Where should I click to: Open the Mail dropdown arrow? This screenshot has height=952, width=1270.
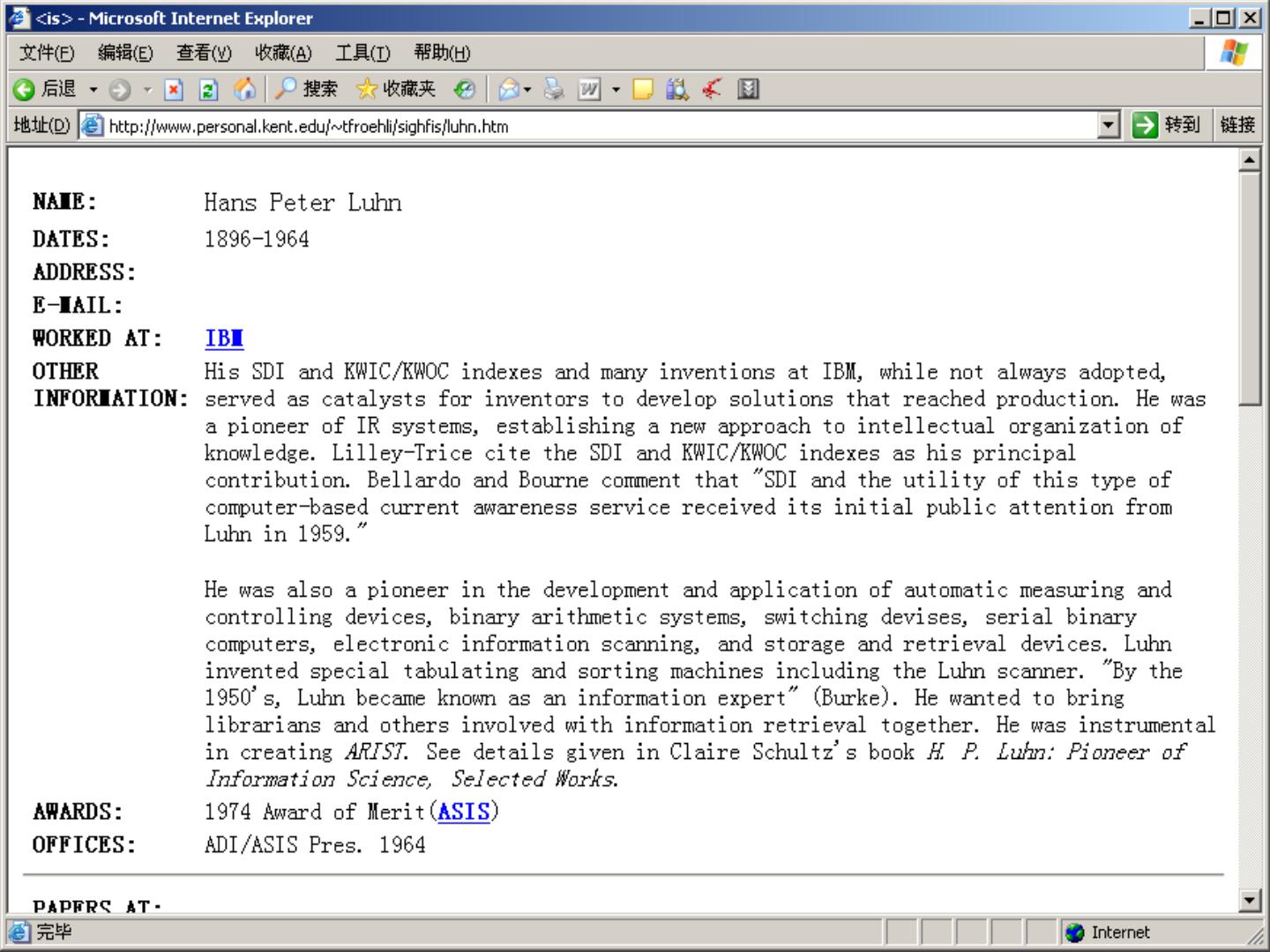tap(527, 89)
